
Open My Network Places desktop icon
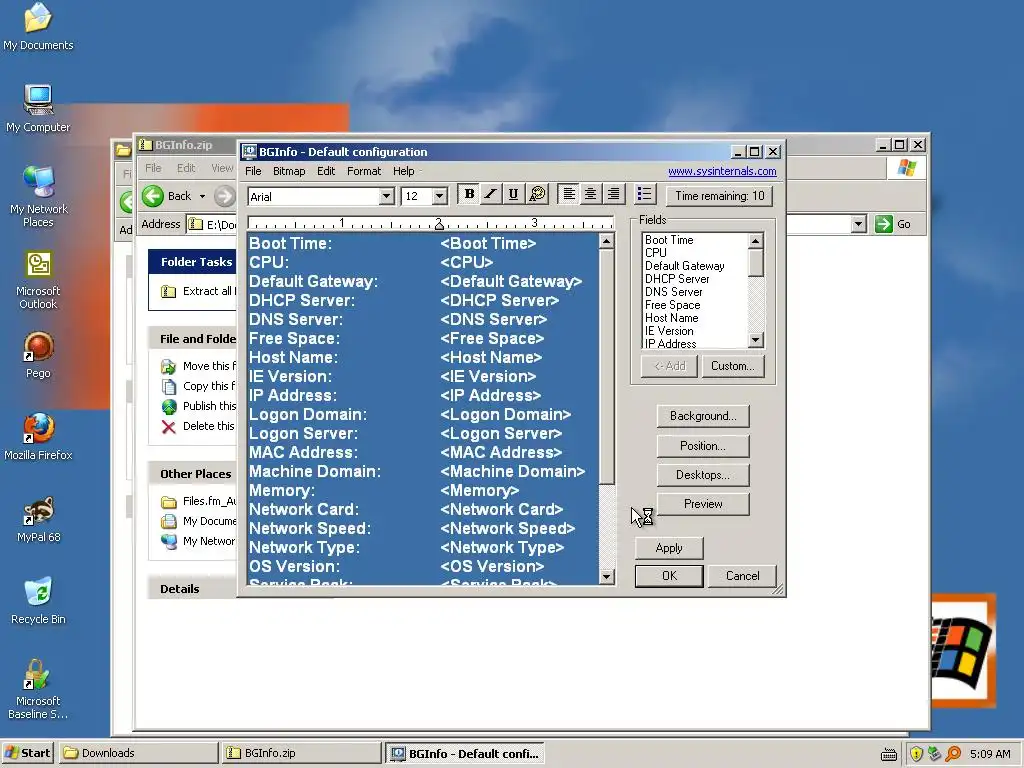coord(38,196)
